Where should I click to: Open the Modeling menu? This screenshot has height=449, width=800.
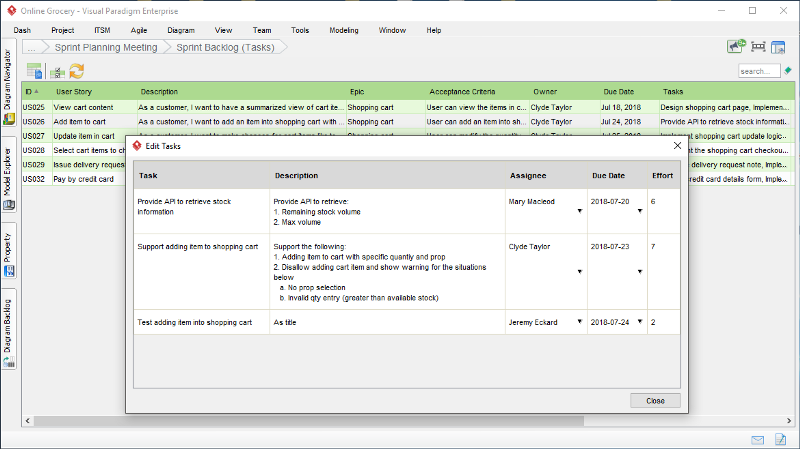[344, 30]
